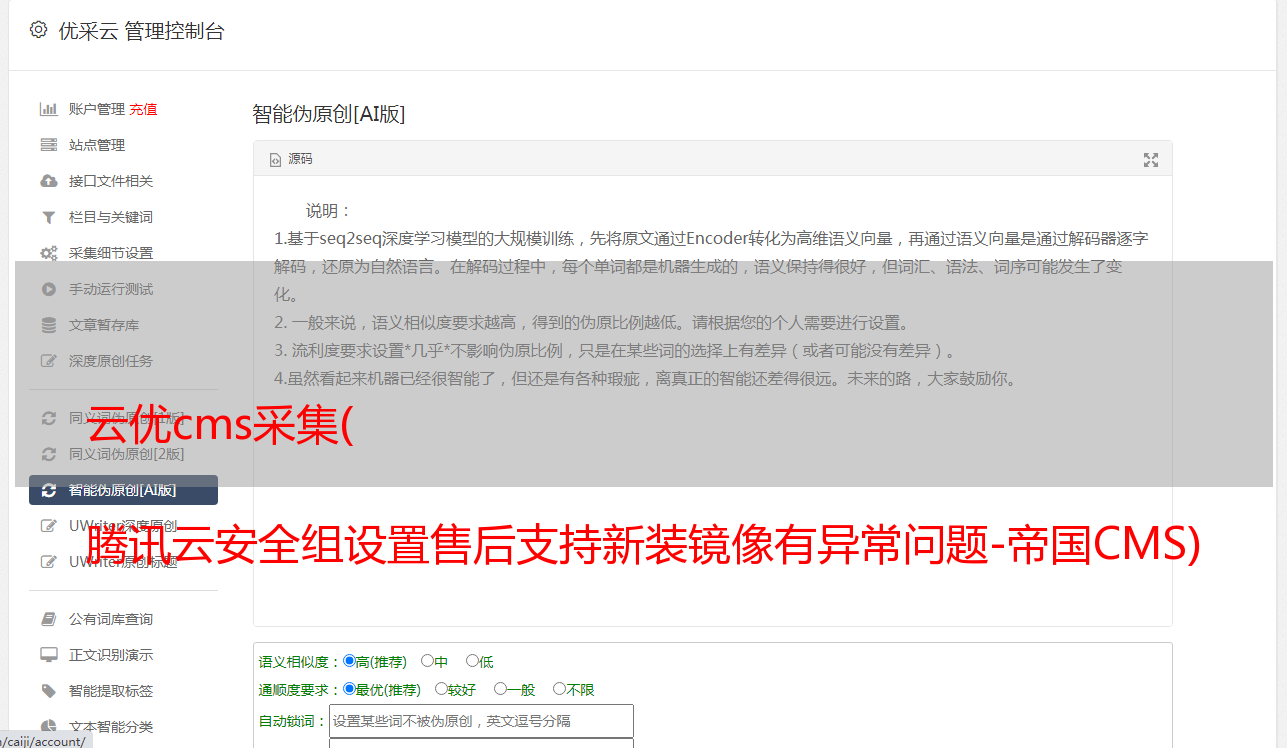
Task: Toggle fullscreen icon in editor toolbar
Action: pos(1151,160)
